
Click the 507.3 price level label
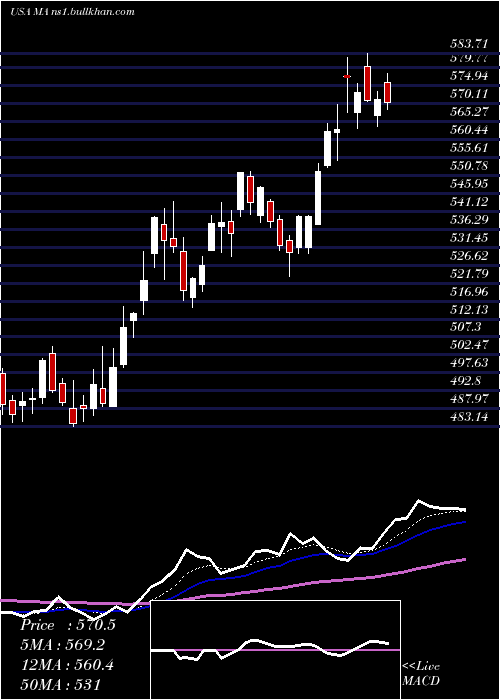(x=466, y=327)
